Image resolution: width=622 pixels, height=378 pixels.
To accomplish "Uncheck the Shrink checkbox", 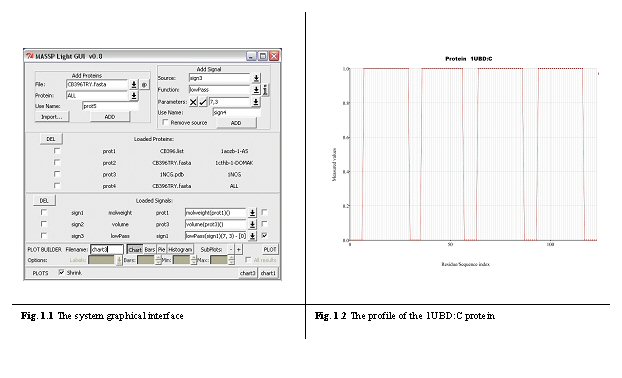I will click(61, 272).
